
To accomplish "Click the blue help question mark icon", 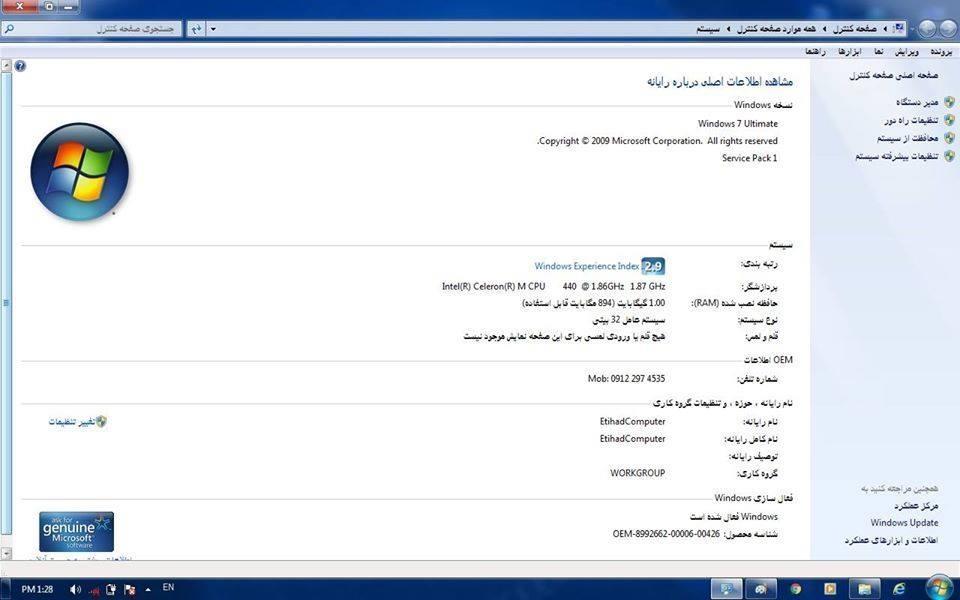I will 20,66.
